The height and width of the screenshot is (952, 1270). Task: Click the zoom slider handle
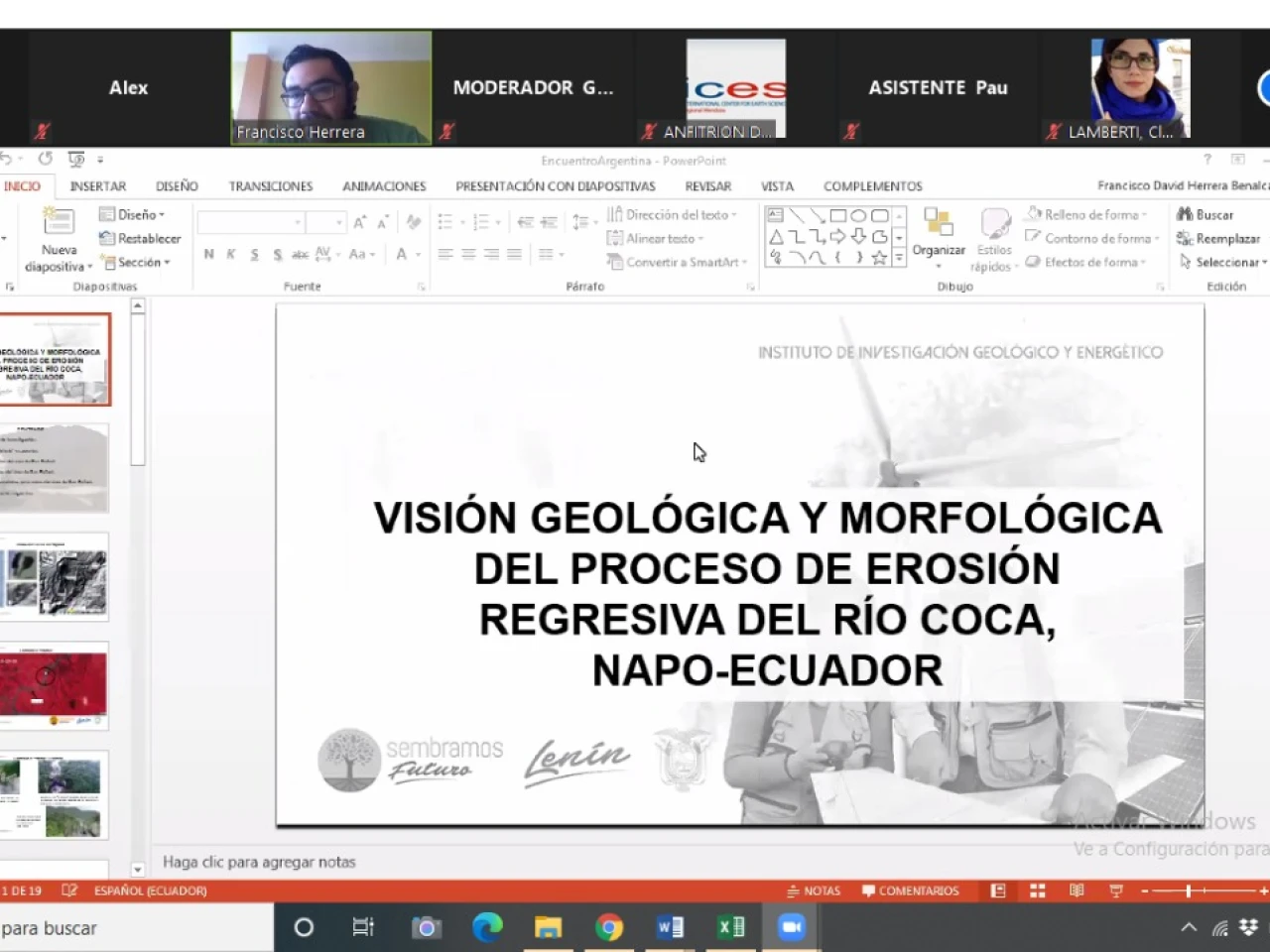[1188, 891]
